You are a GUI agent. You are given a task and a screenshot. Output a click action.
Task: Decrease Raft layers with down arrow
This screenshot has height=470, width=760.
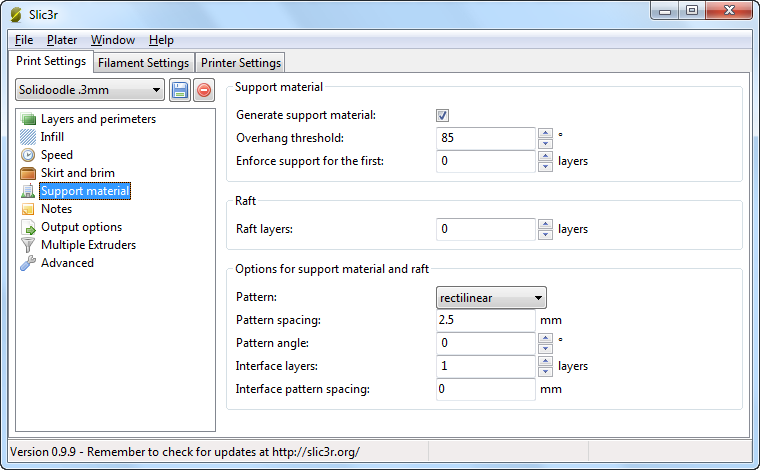pyautogui.click(x=545, y=235)
